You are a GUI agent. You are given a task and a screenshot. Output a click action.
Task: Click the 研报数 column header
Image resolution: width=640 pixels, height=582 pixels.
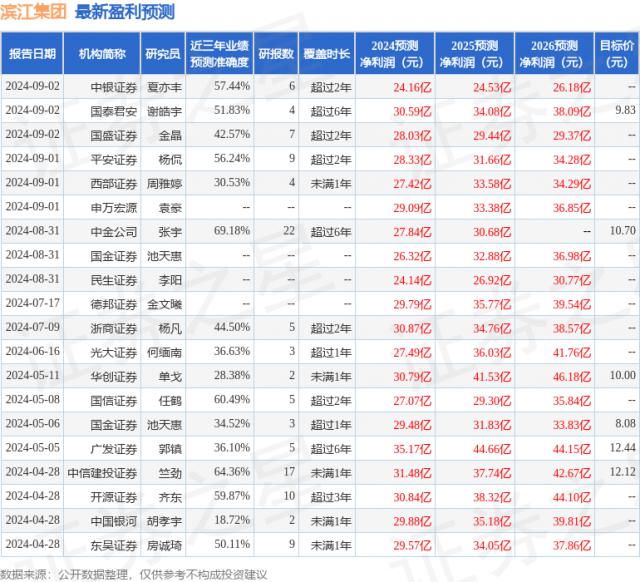276,53
